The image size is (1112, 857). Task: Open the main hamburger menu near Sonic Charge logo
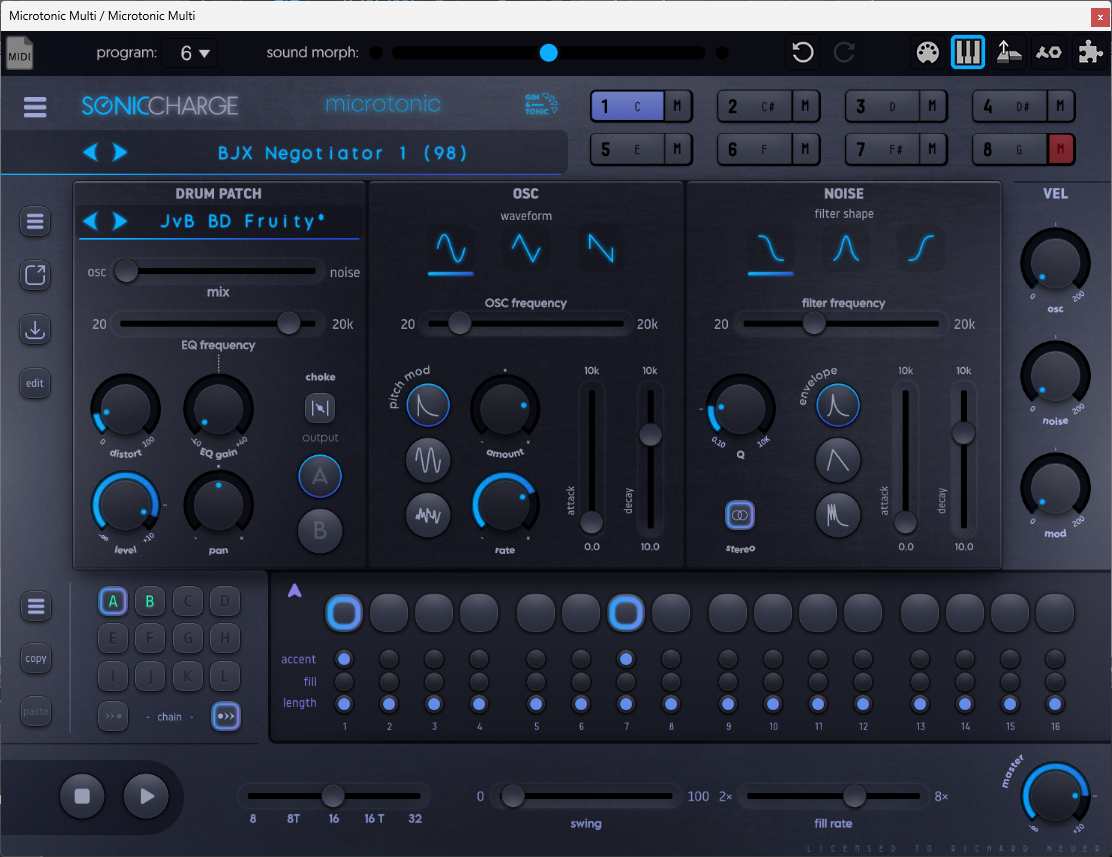[x=35, y=106]
